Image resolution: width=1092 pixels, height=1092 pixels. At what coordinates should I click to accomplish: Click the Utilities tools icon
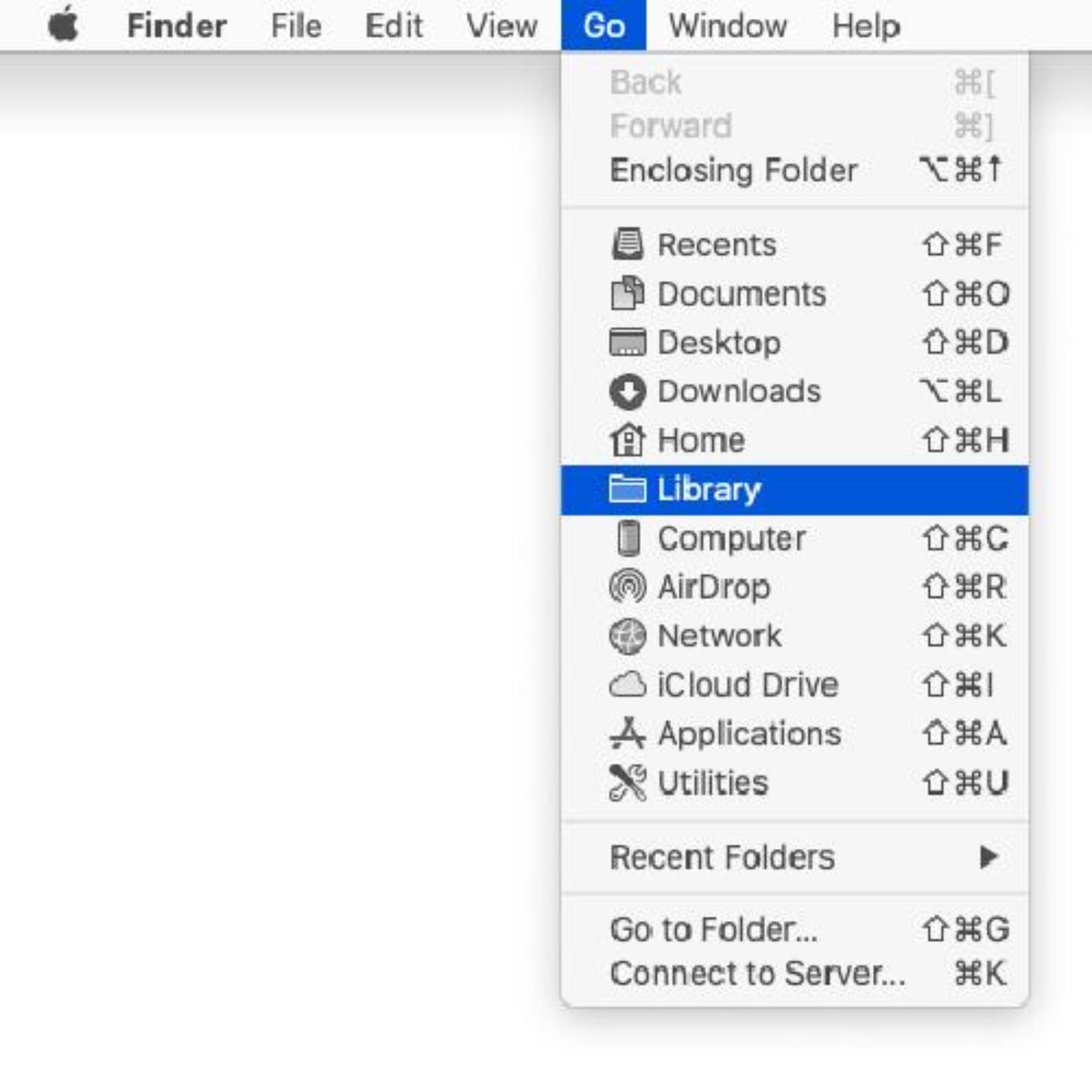[627, 783]
